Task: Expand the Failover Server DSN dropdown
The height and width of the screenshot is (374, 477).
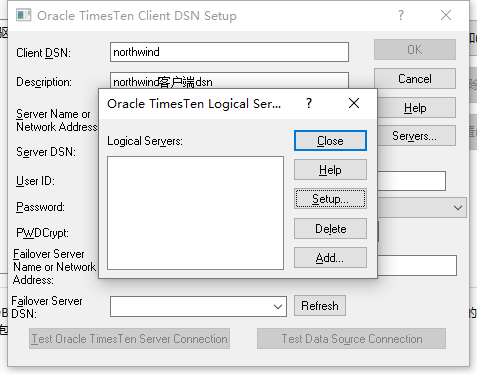Action: (x=278, y=307)
